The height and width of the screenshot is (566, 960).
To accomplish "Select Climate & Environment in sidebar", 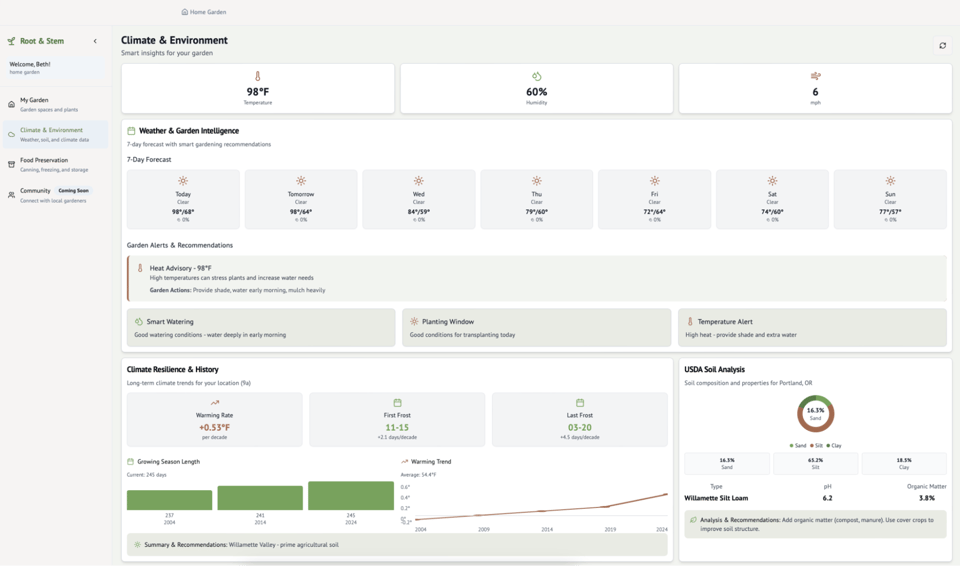I will (x=55, y=134).
